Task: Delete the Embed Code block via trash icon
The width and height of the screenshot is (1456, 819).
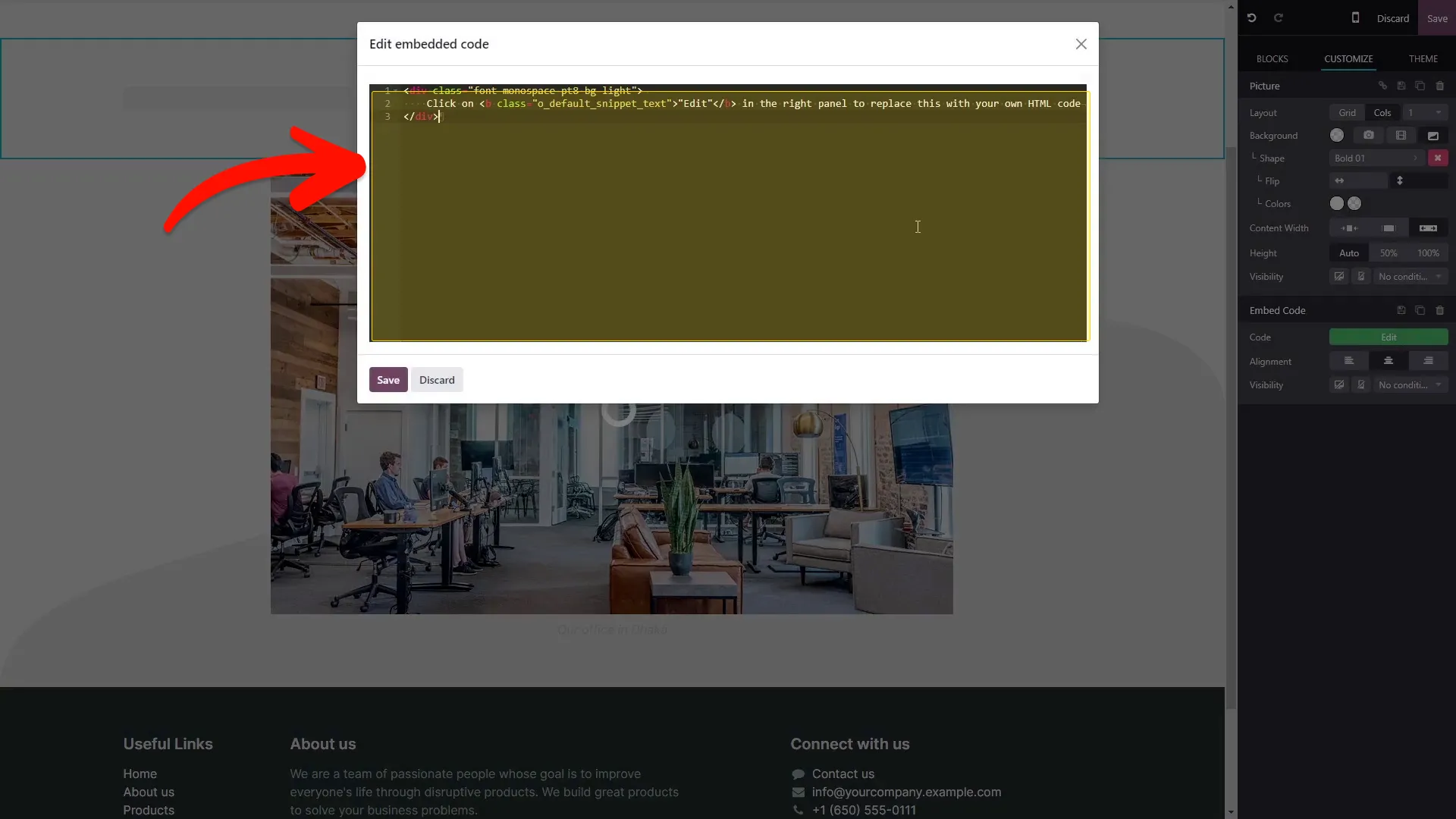Action: click(1440, 310)
